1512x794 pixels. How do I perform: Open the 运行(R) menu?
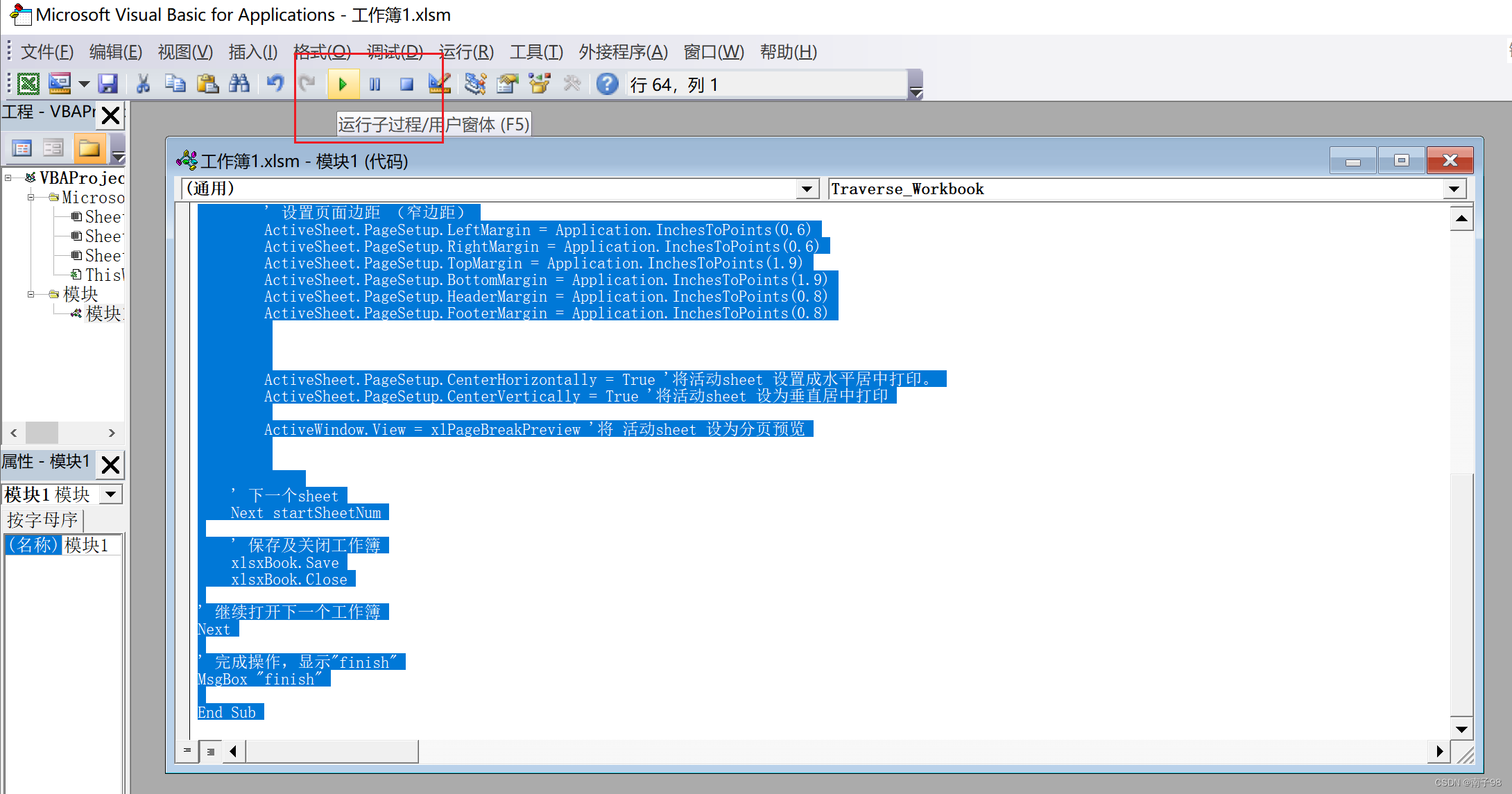point(466,52)
